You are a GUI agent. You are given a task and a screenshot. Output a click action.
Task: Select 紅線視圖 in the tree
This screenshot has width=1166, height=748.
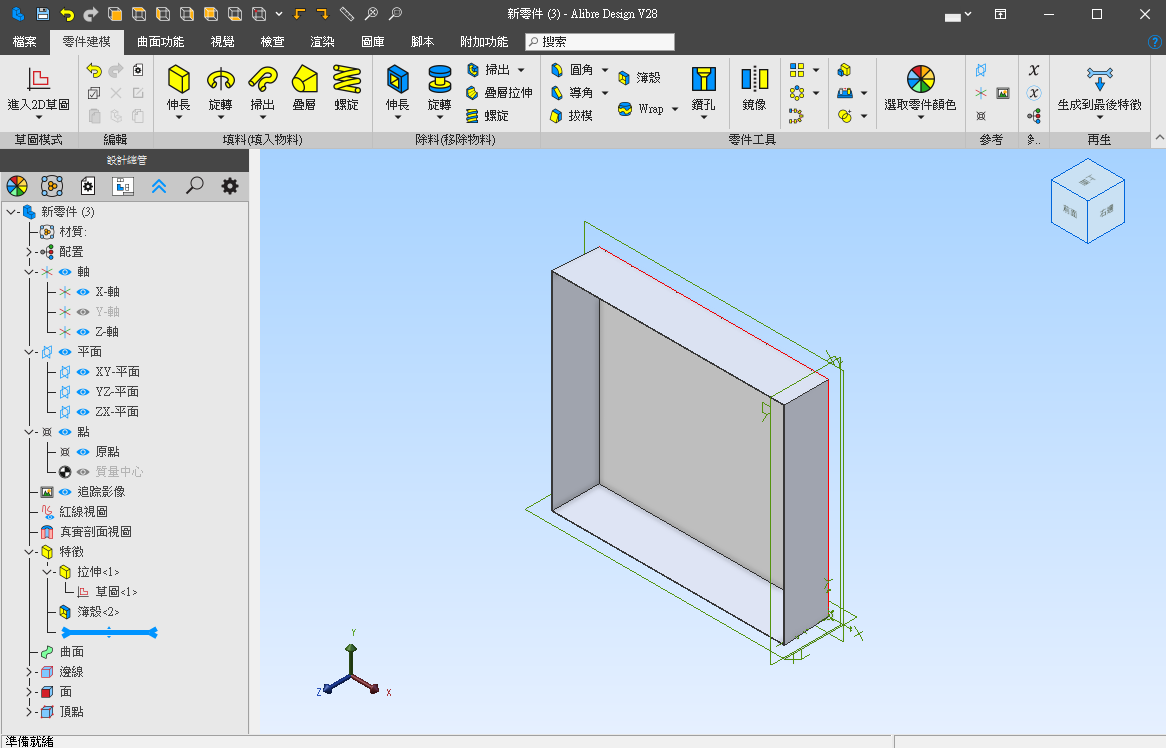(84, 512)
